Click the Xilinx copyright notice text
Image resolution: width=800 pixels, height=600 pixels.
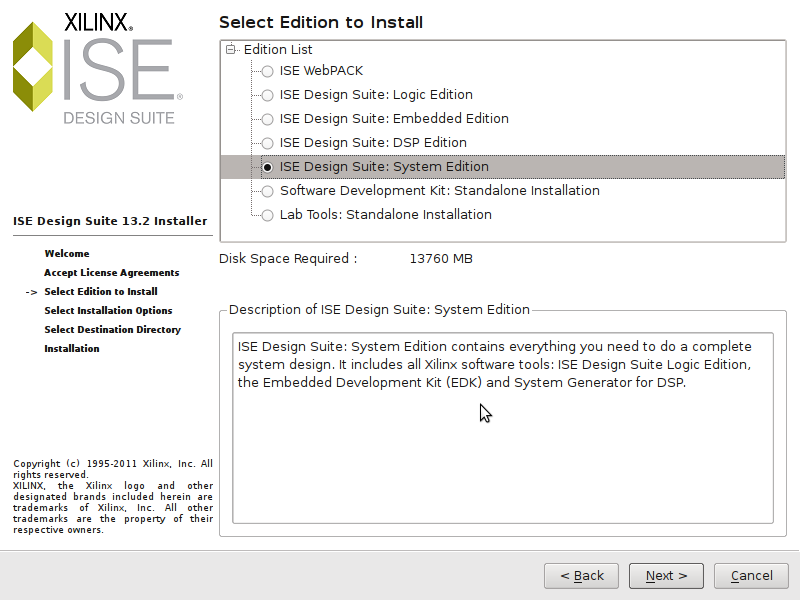(x=113, y=496)
